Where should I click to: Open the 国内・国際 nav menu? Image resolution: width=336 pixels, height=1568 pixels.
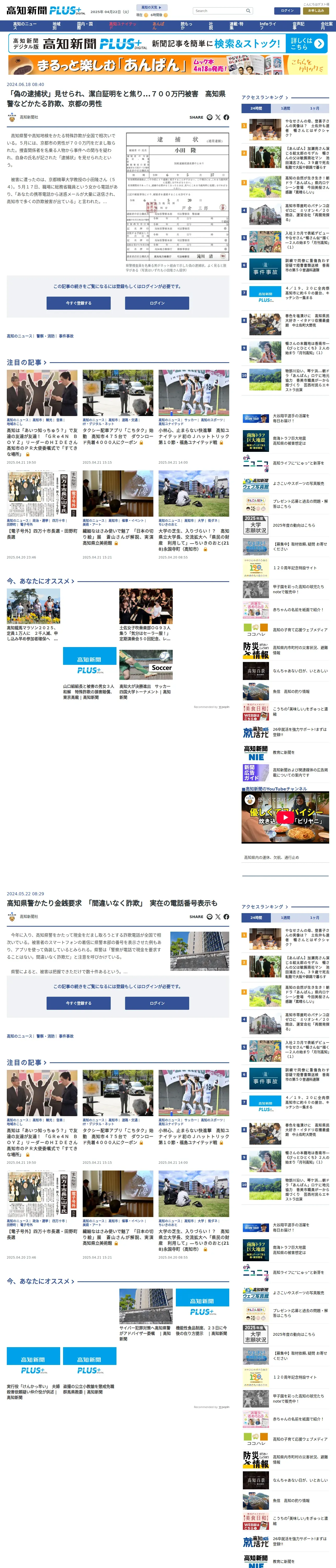pyautogui.click(x=85, y=26)
